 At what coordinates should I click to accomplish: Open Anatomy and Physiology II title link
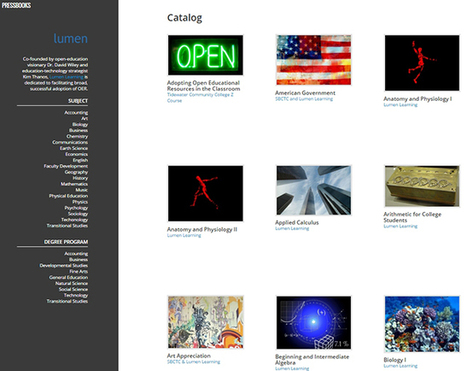coord(202,229)
